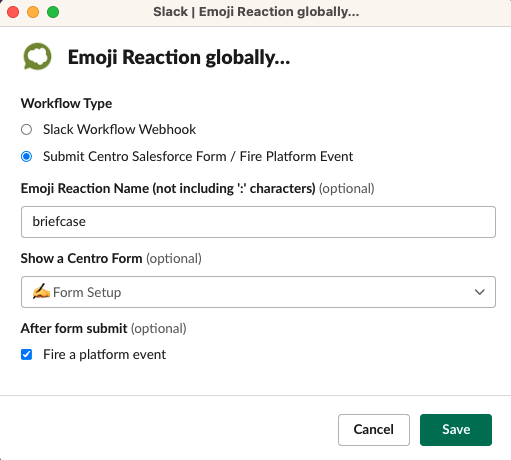Click the Cancel button
The height and width of the screenshot is (460, 511).
(x=374, y=430)
